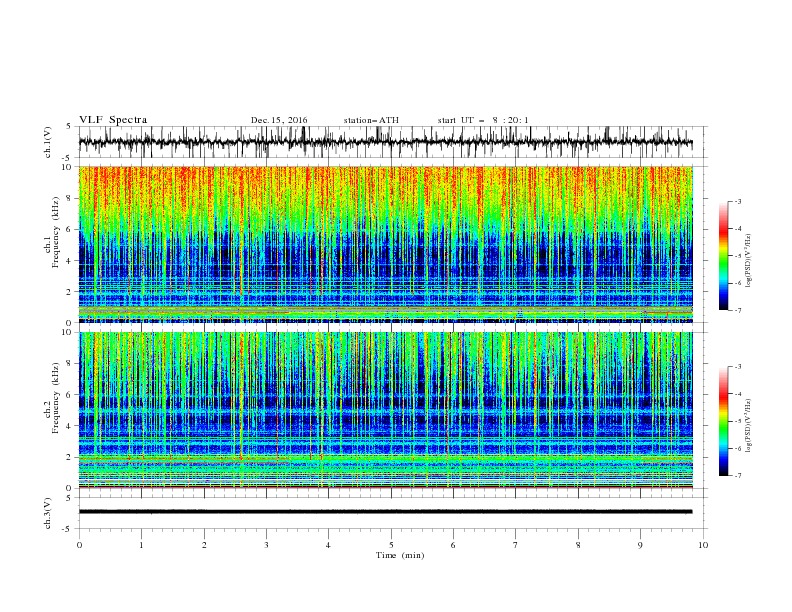Click the time axis tick label "2"
Viewport: 792px width, 612px height.
pyautogui.click(x=204, y=545)
